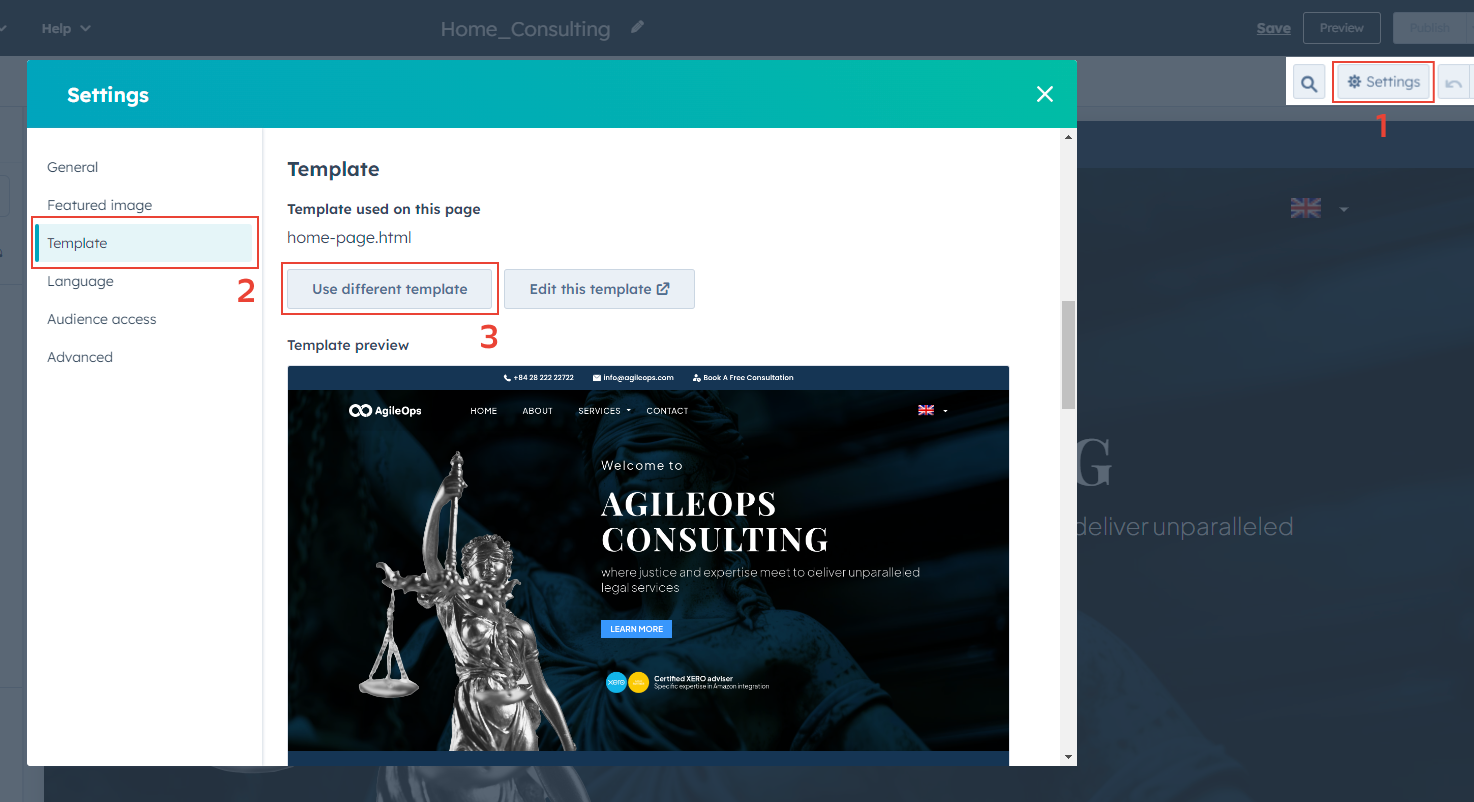Go to the Advanced settings tab
This screenshot has height=802, width=1474.
(x=80, y=357)
